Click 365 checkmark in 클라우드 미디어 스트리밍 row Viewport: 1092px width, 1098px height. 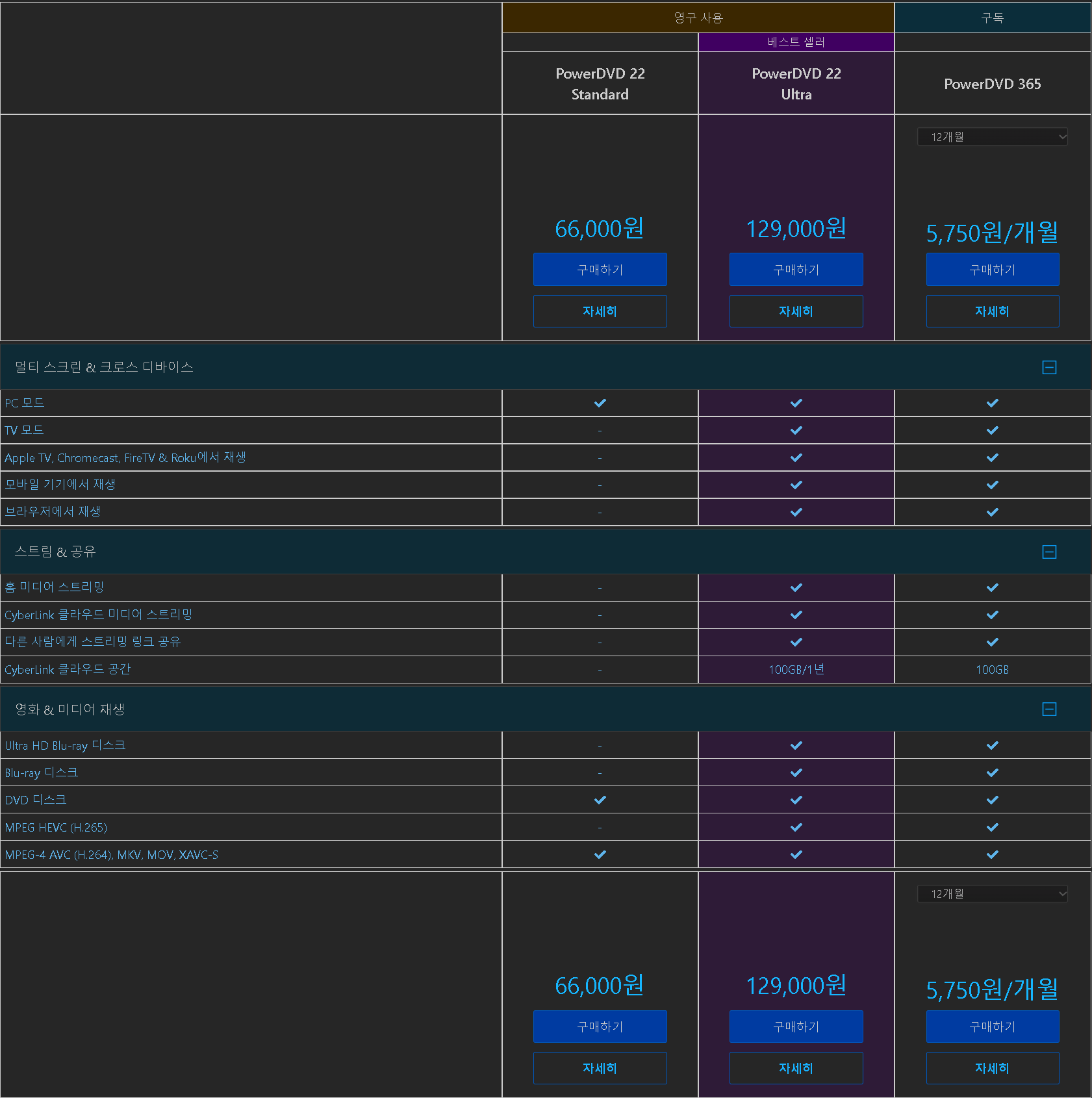click(x=992, y=615)
